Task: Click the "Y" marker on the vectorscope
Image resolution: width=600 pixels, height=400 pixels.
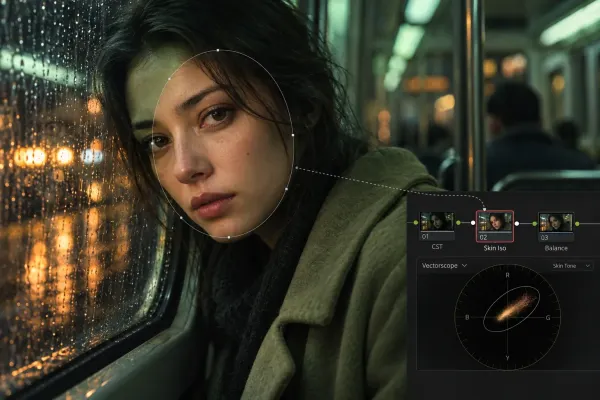Action: coord(508,358)
